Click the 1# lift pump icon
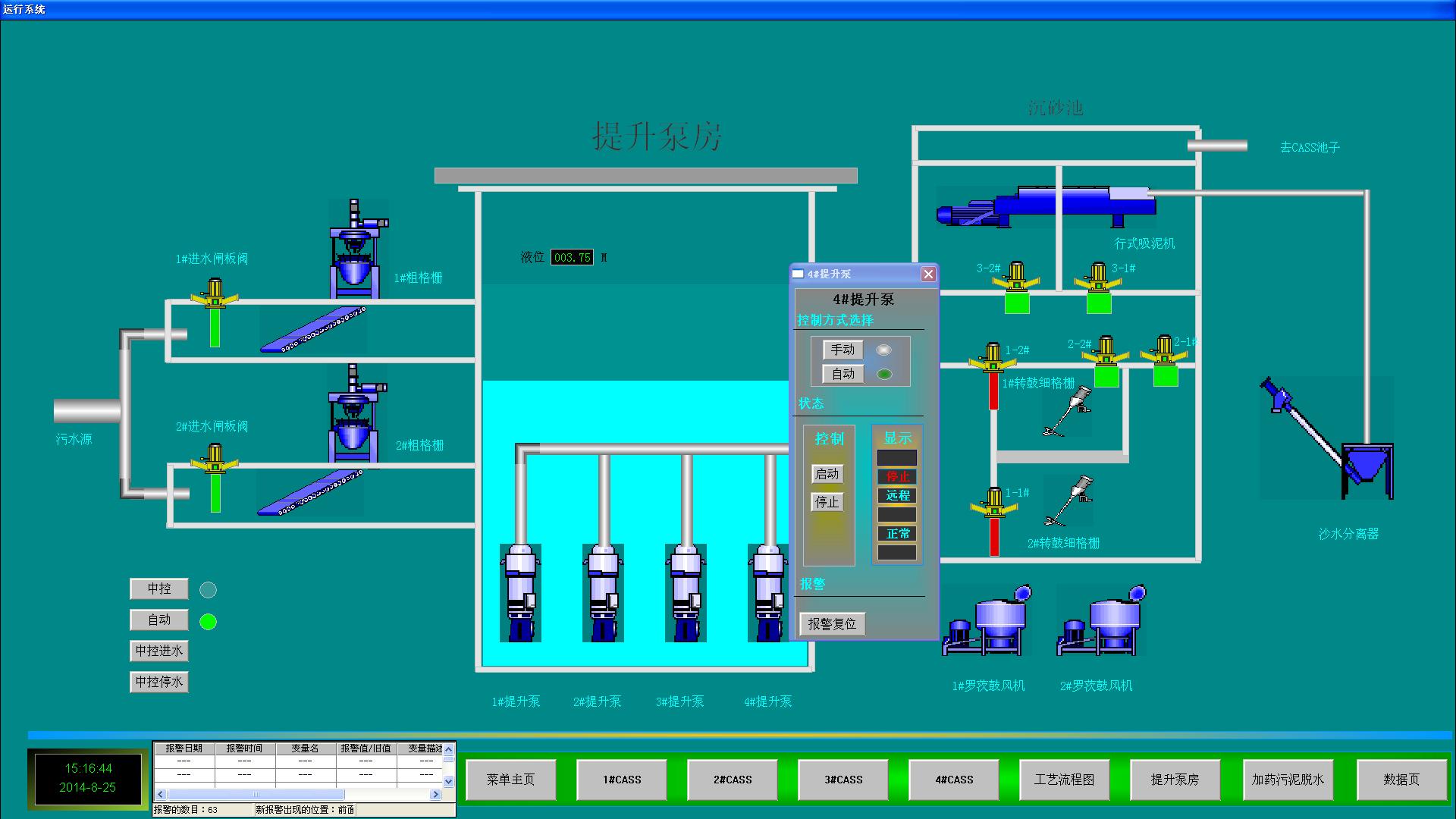 [520, 592]
